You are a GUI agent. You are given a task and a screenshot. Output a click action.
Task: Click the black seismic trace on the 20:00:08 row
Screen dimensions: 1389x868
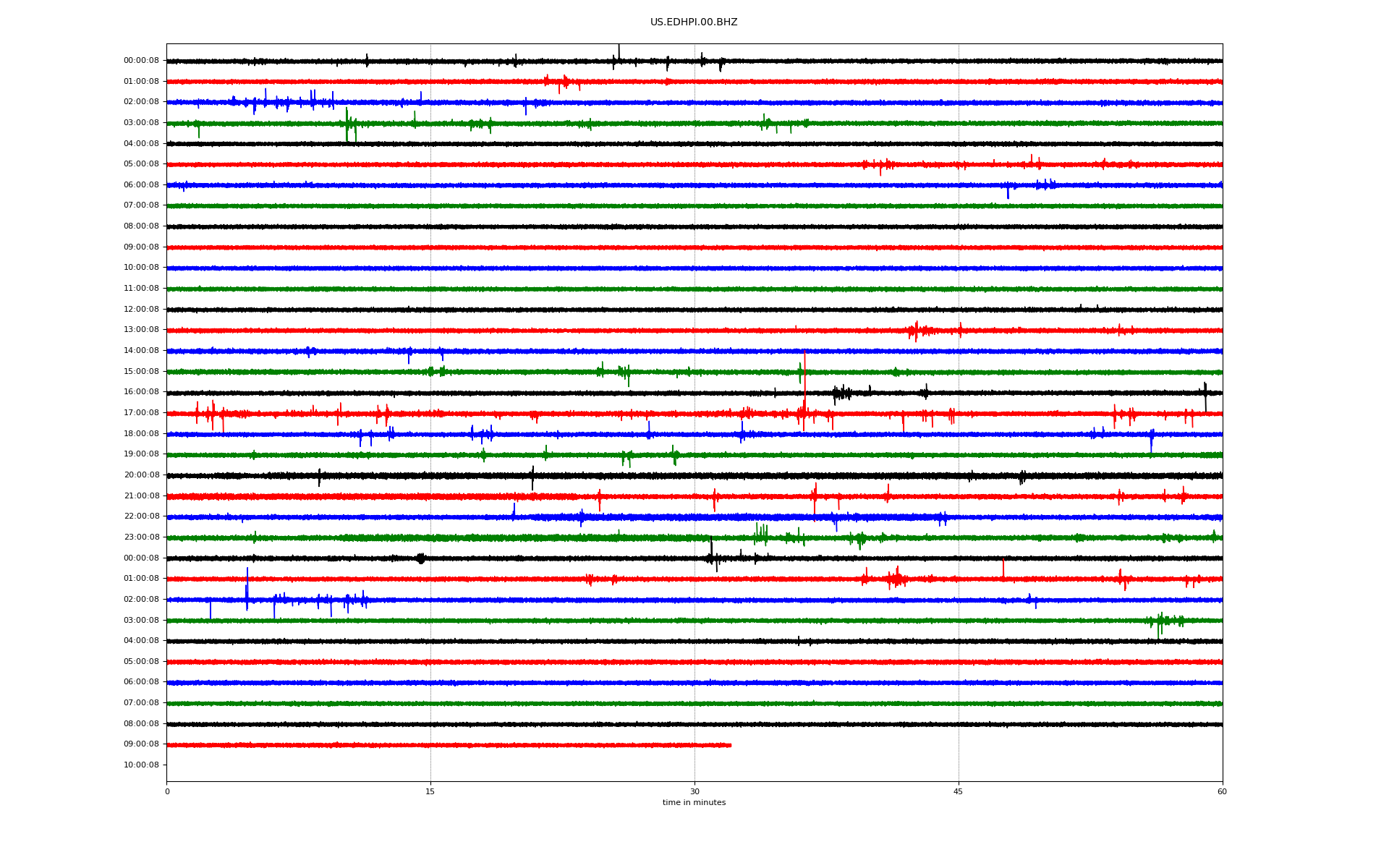click(x=694, y=476)
